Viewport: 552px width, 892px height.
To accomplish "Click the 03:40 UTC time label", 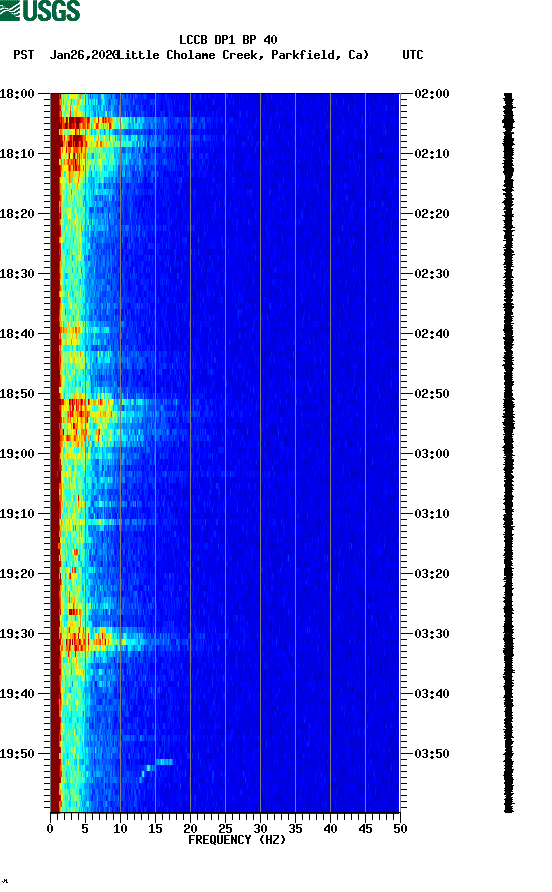I will pos(432,694).
